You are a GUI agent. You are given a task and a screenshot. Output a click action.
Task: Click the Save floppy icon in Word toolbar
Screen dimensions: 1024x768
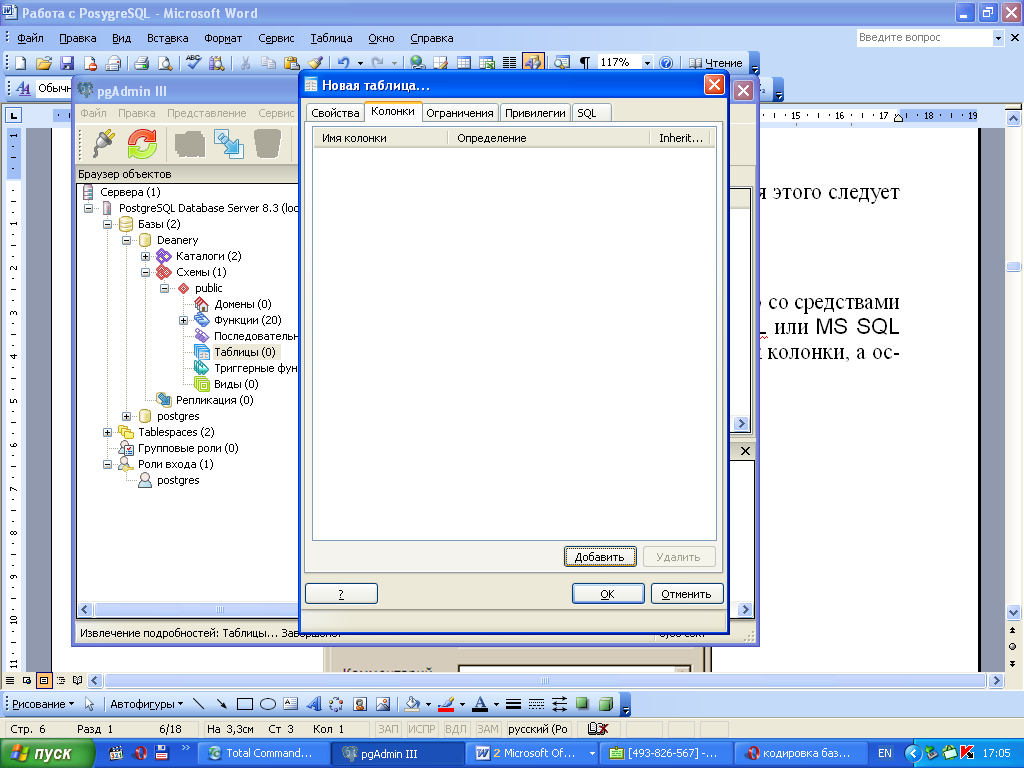pyautogui.click(x=67, y=63)
